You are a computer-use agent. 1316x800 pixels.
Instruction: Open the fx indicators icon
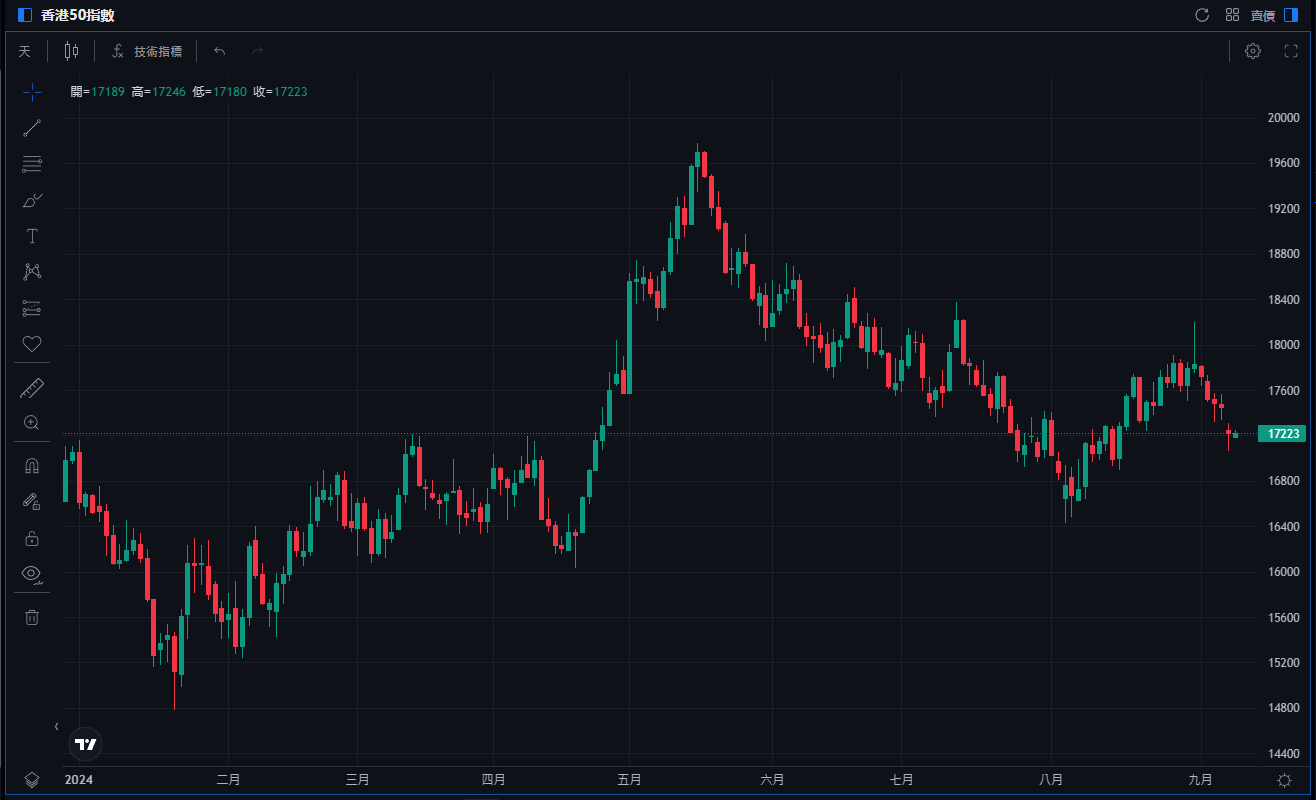(117, 51)
